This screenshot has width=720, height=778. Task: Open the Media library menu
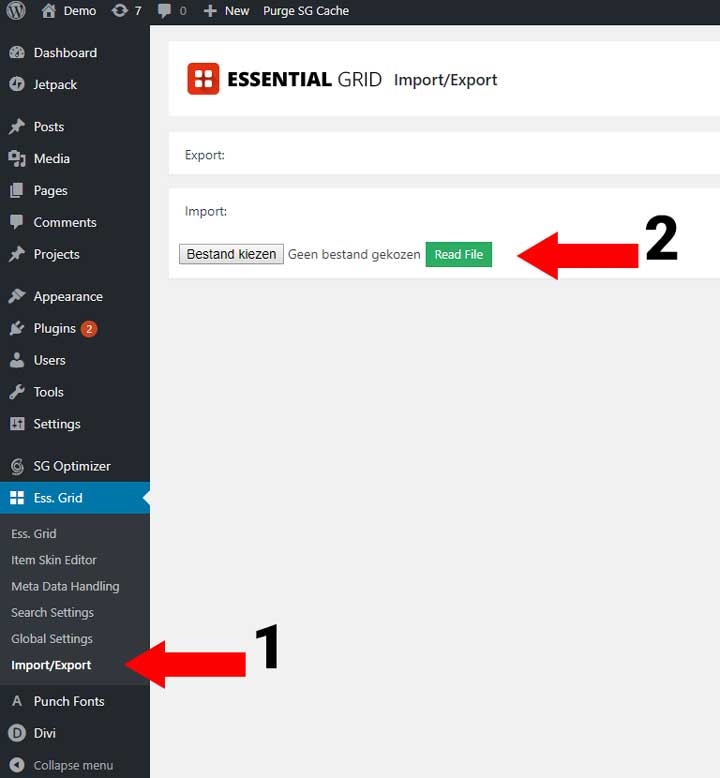point(52,158)
